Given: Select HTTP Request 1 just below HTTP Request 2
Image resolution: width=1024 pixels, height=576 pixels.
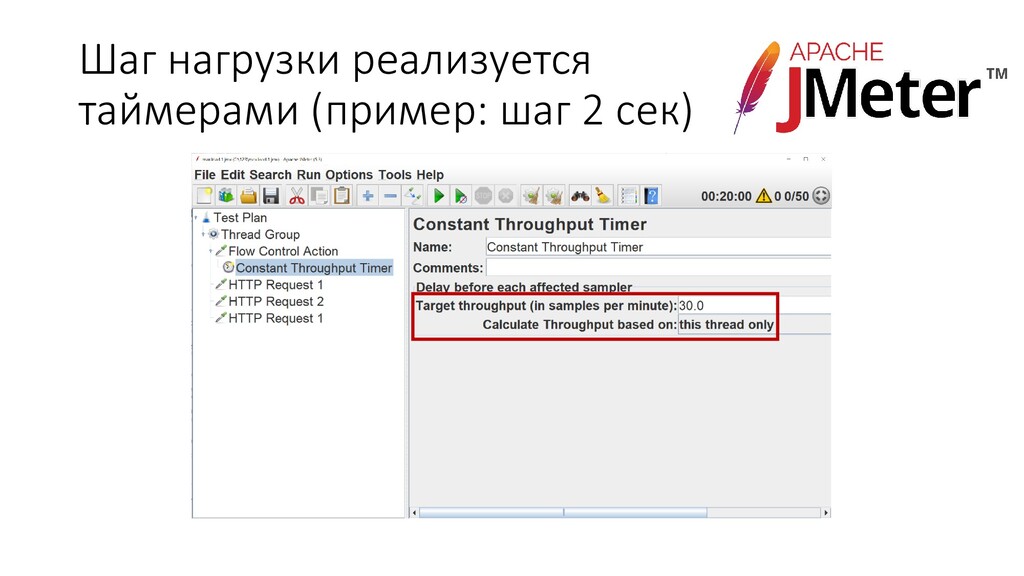Looking at the screenshot, I should click(276, 319).
